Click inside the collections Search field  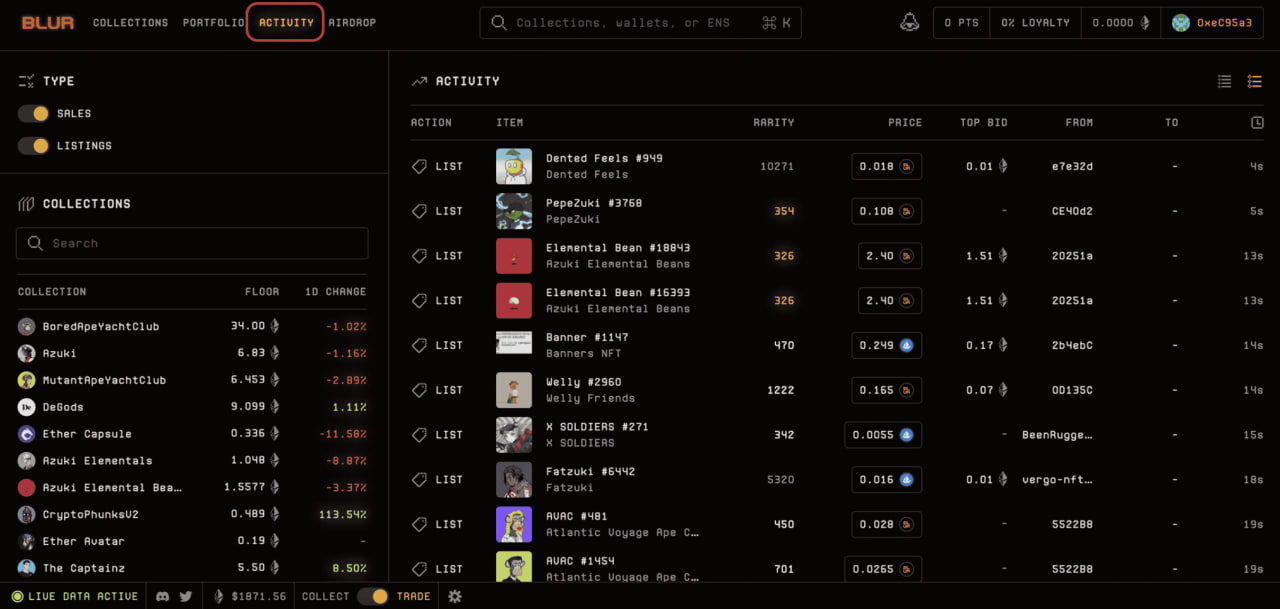tap(191, 243)
